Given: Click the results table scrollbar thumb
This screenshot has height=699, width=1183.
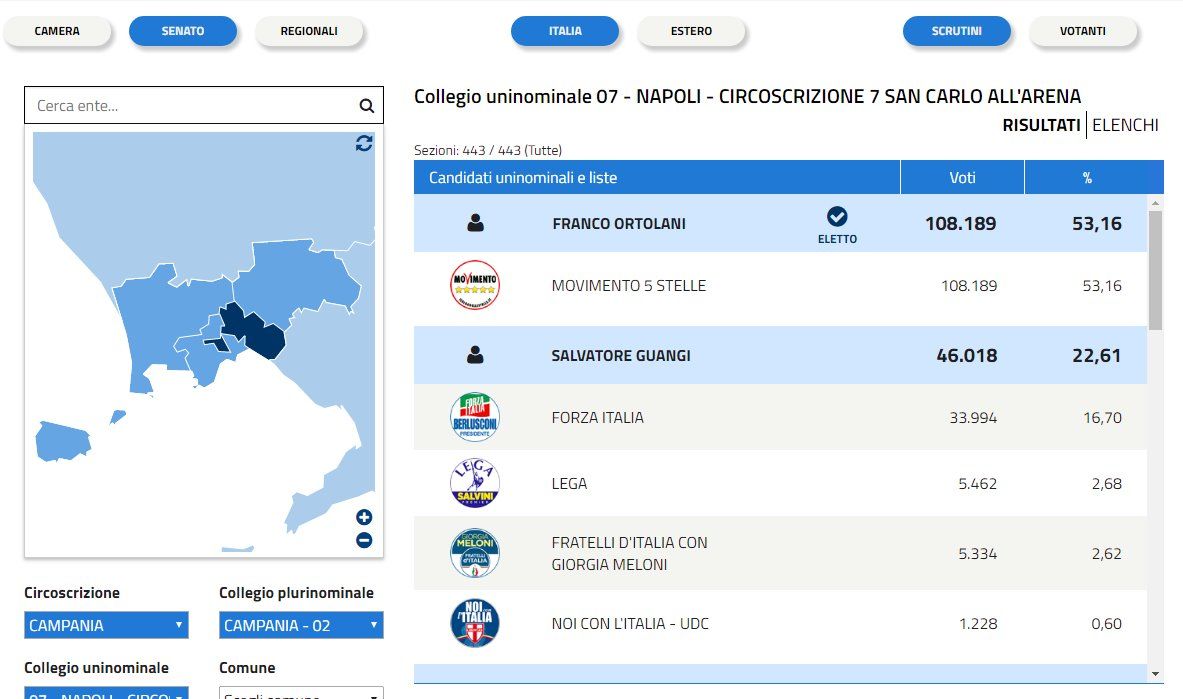Looking at the screenshot, I should click(1155, 270).
